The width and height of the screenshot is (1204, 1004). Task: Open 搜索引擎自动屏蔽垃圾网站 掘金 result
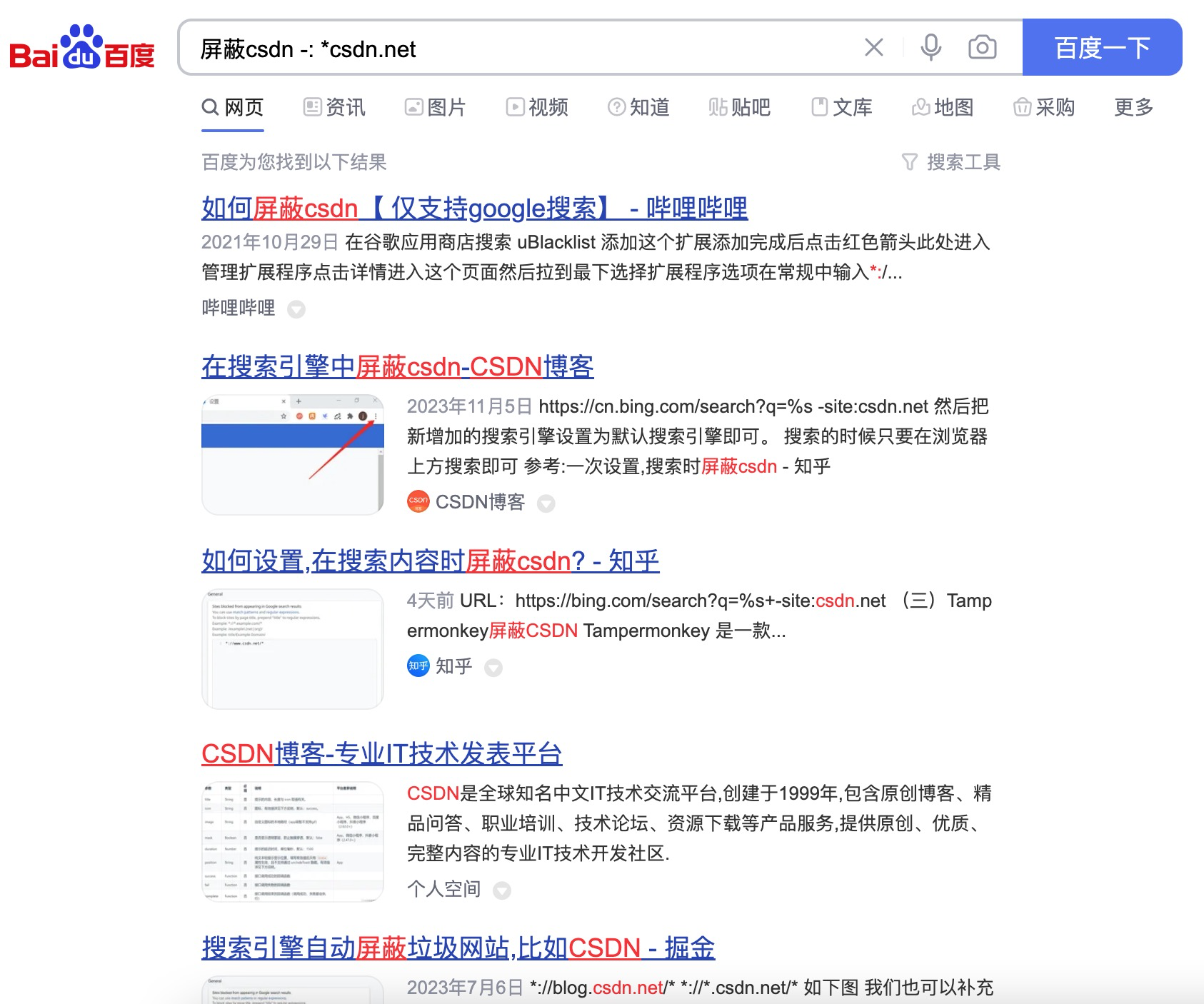(458, 948)
